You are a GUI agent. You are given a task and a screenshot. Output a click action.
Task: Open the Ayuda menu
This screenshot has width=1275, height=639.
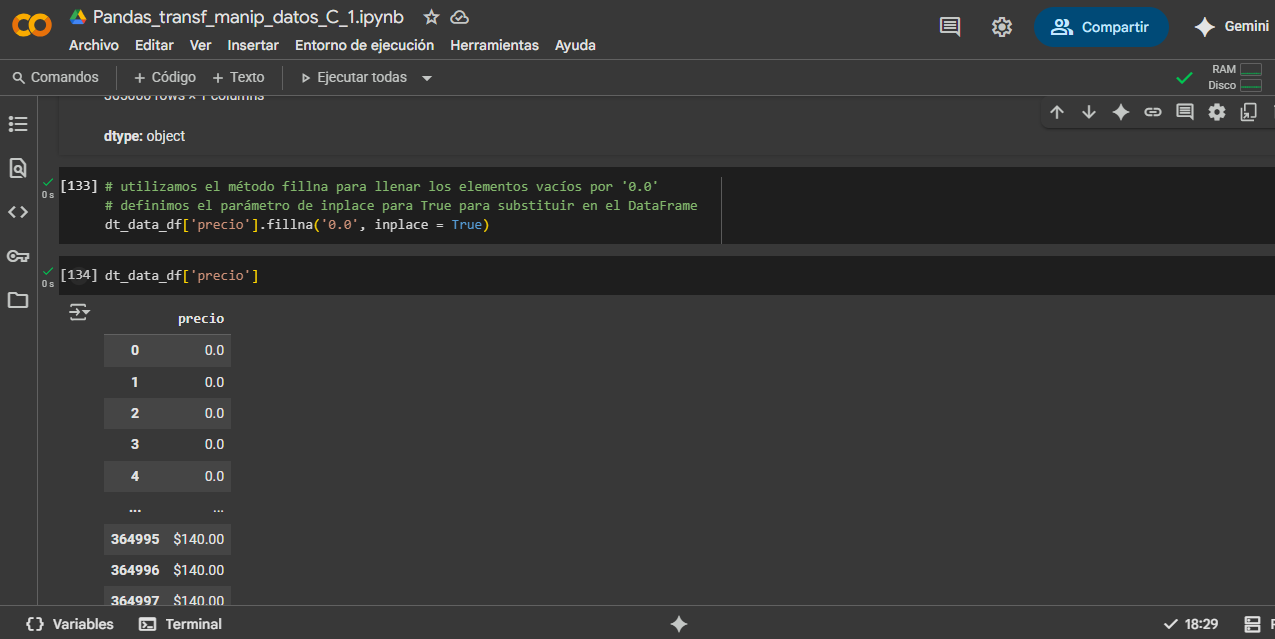(575, 45)
